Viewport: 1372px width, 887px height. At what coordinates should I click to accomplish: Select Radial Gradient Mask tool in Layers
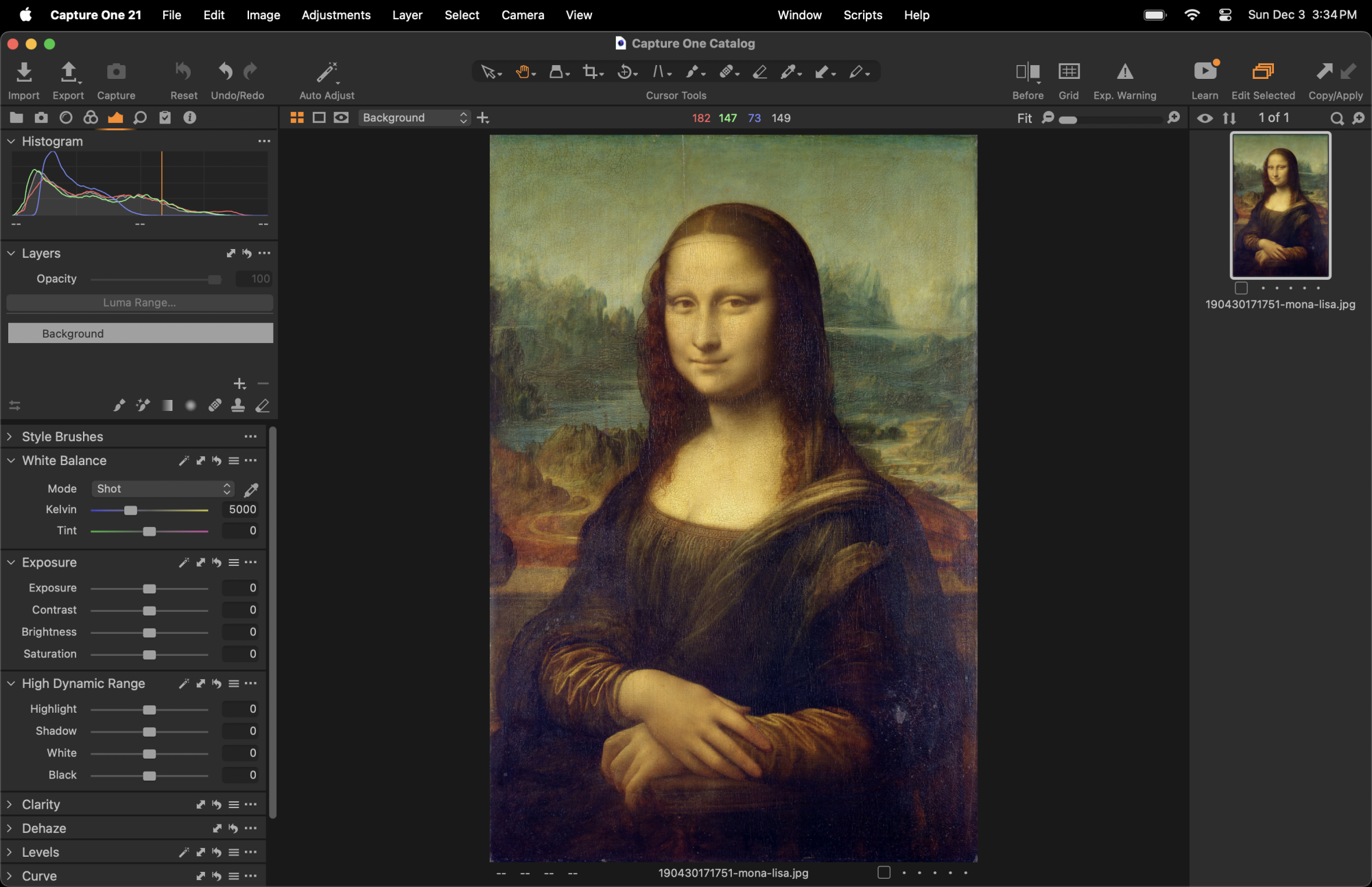coord(191,405)
